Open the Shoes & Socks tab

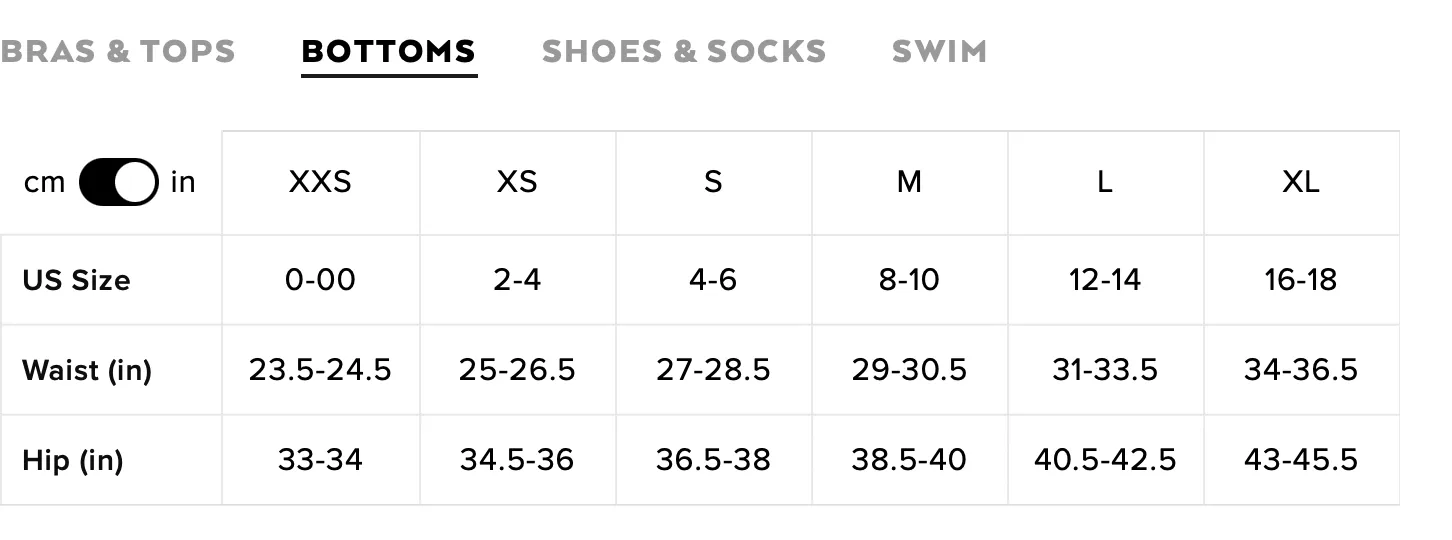point(684,52)
